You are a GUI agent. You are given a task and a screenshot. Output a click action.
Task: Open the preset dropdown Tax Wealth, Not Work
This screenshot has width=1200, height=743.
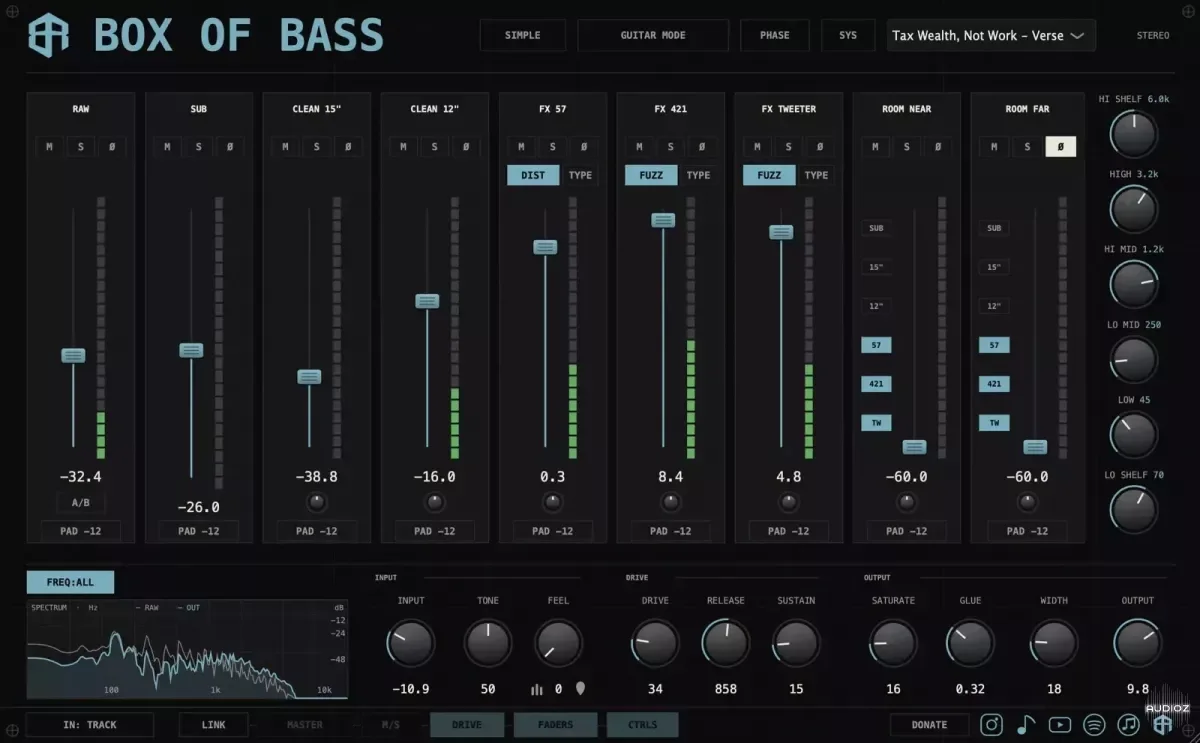tap(991, 35)
